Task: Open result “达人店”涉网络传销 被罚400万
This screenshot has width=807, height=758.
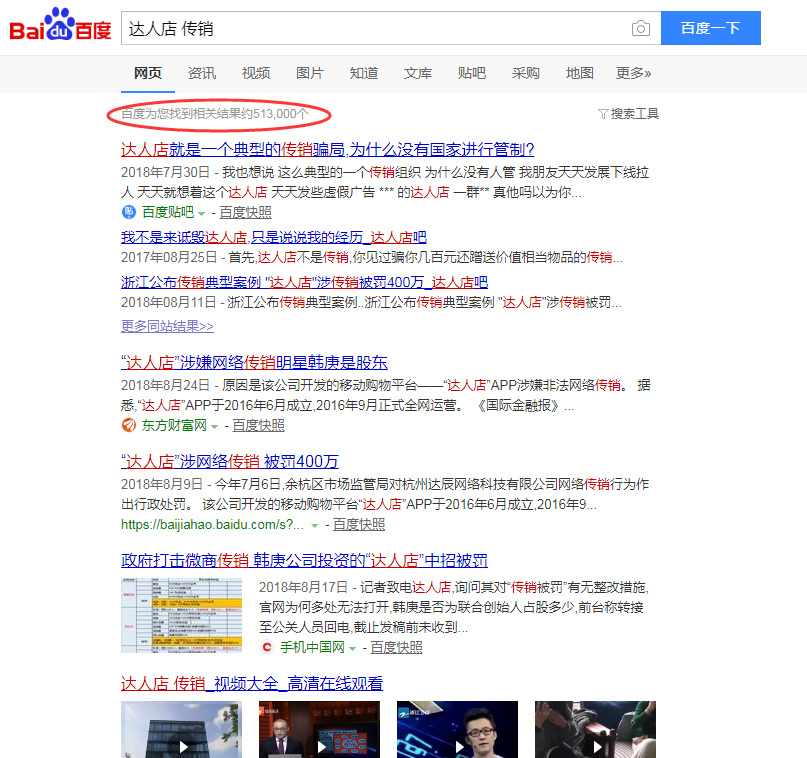Action: 230,462
